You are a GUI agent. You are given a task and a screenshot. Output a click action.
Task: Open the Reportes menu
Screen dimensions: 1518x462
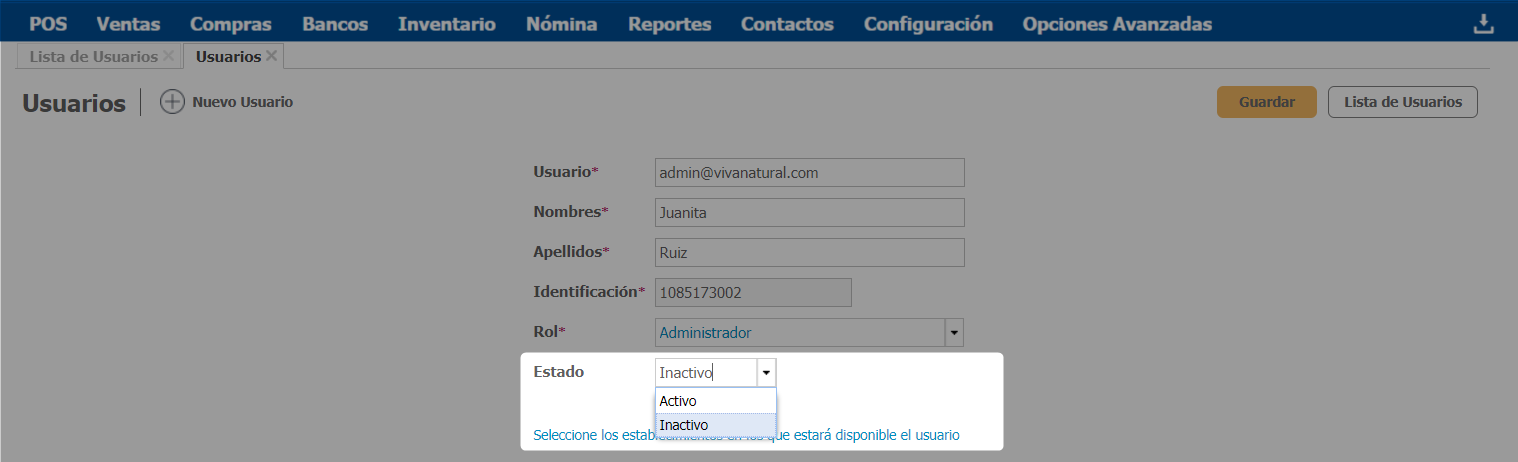point(669,24)
